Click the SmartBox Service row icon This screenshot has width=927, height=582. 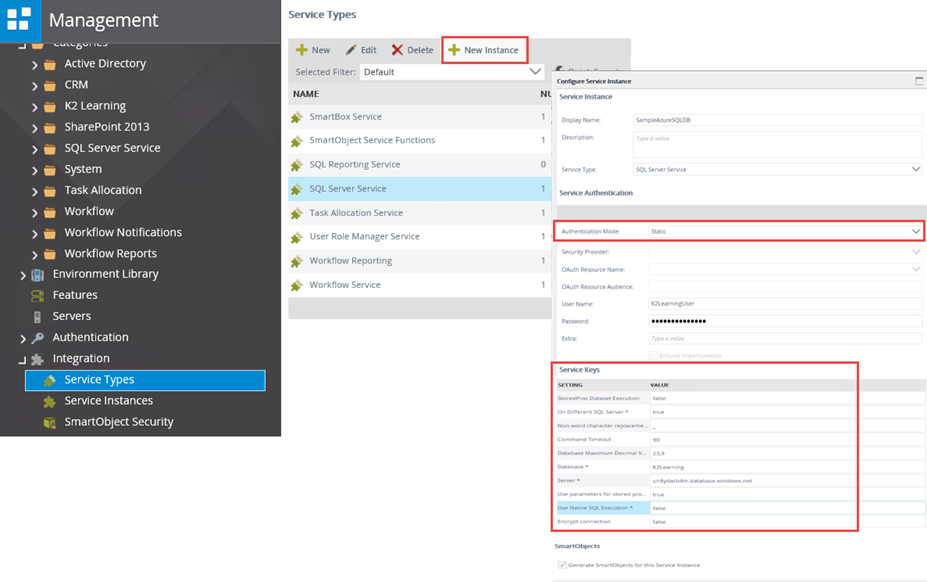297,117
